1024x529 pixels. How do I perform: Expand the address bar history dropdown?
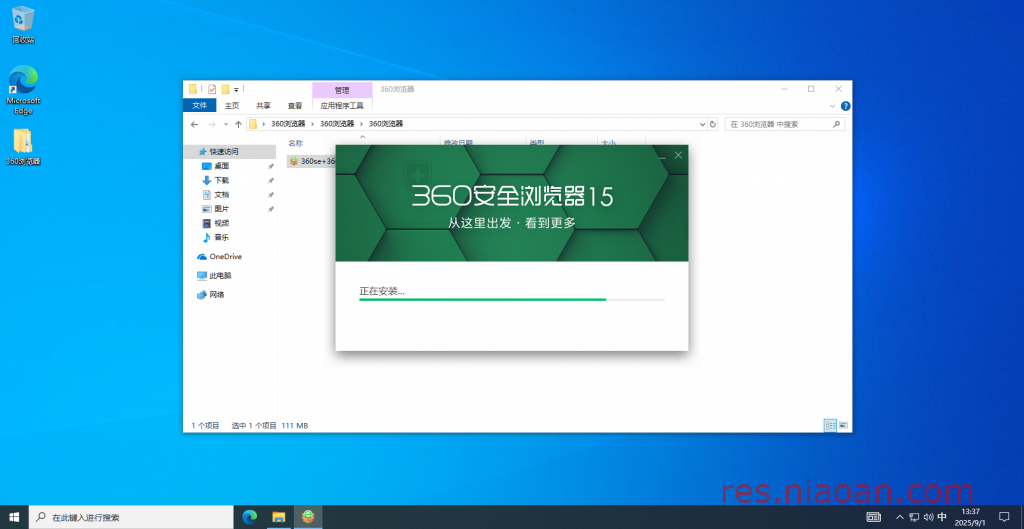[x=703, y=124]
